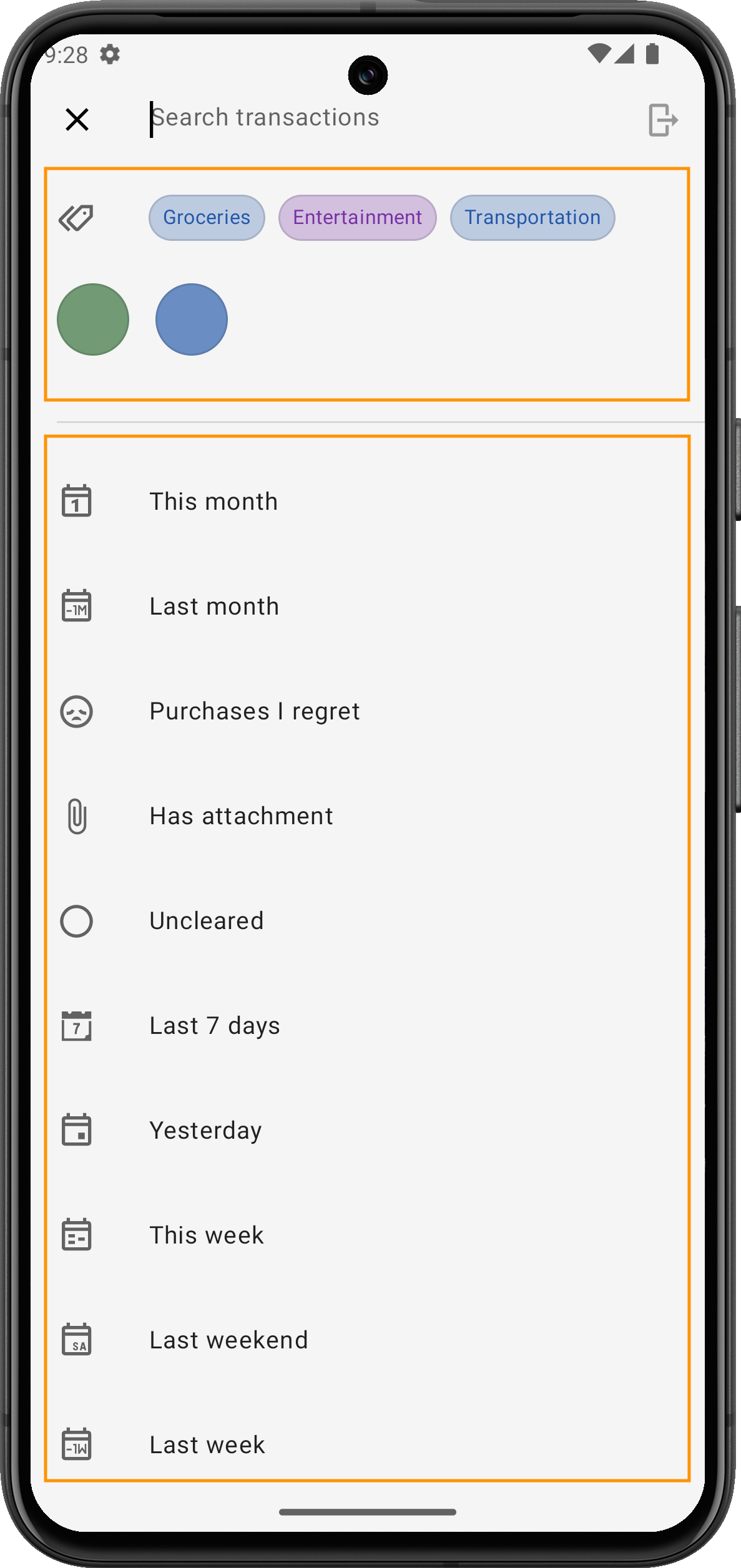The image size is (741, 1568).
Task: Tap the Last 7 days calendar icon
Action: pyautogui.click(x=77, y=1026)
